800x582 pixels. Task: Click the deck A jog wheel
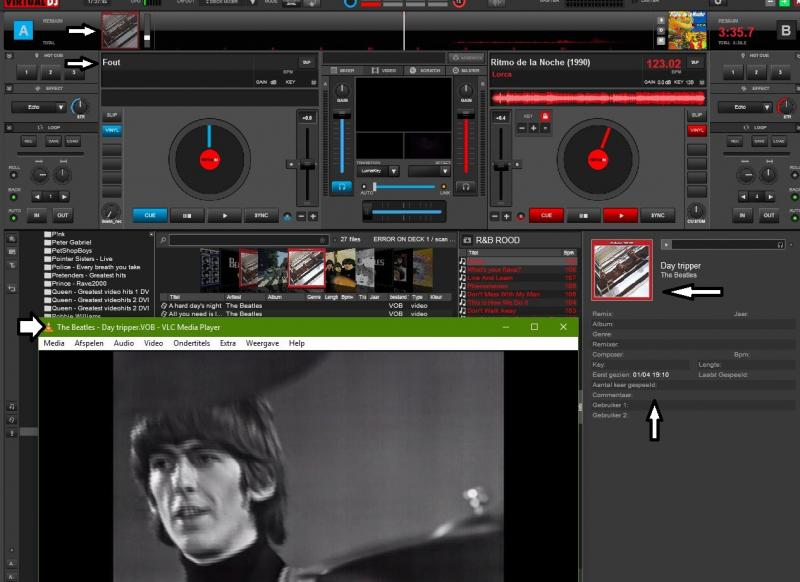tap(209, 159)
